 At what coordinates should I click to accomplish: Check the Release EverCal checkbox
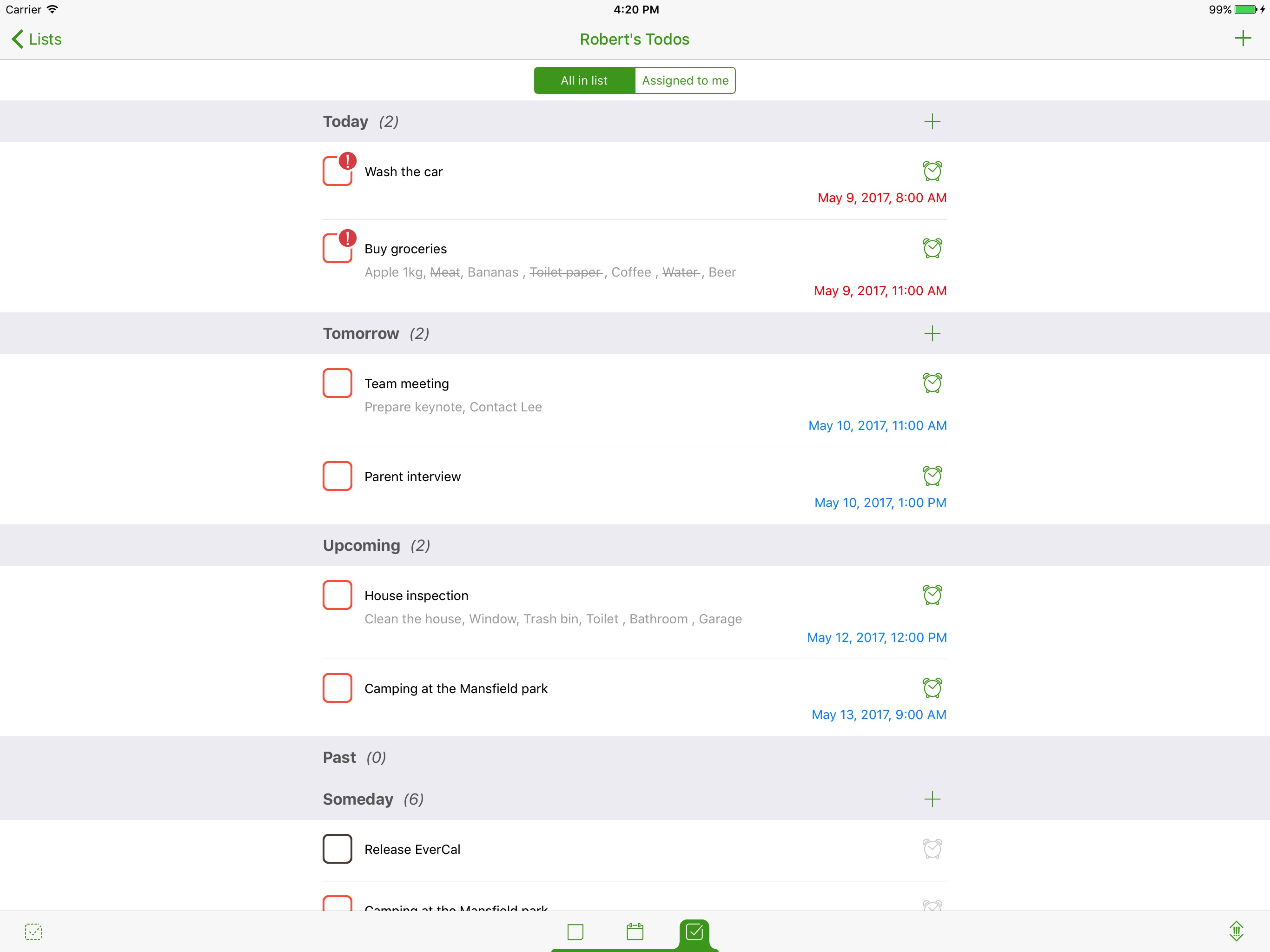pyautogui.click(x=337, y=848)
